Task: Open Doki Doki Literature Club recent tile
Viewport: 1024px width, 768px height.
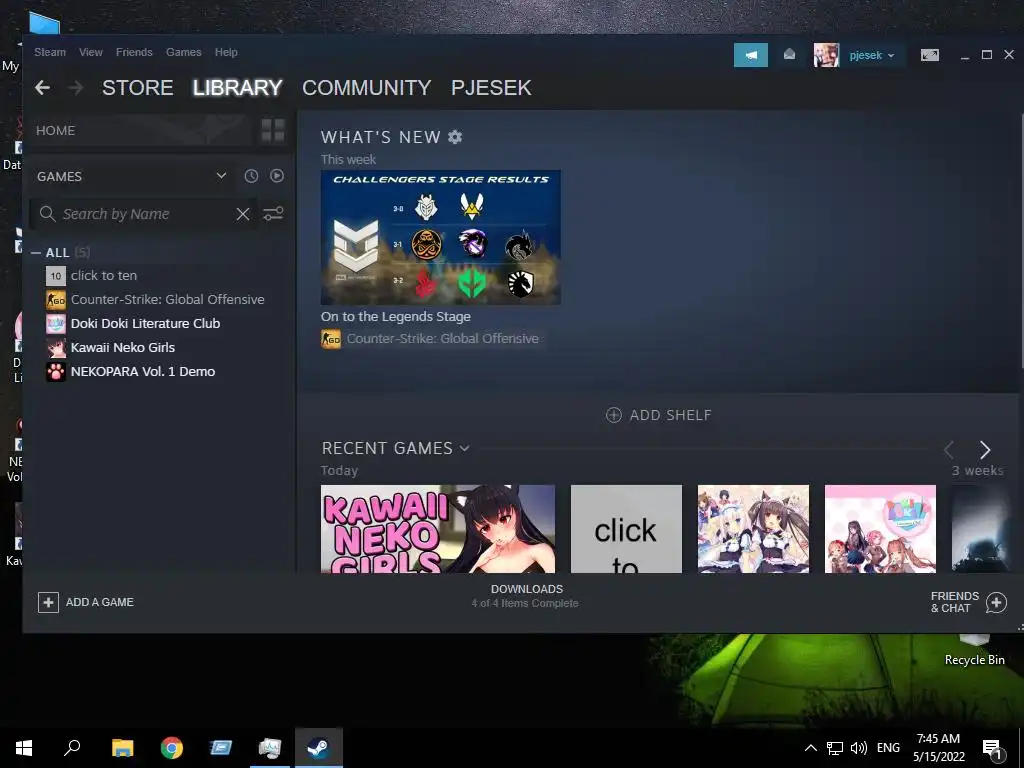Action: (880, 529)
